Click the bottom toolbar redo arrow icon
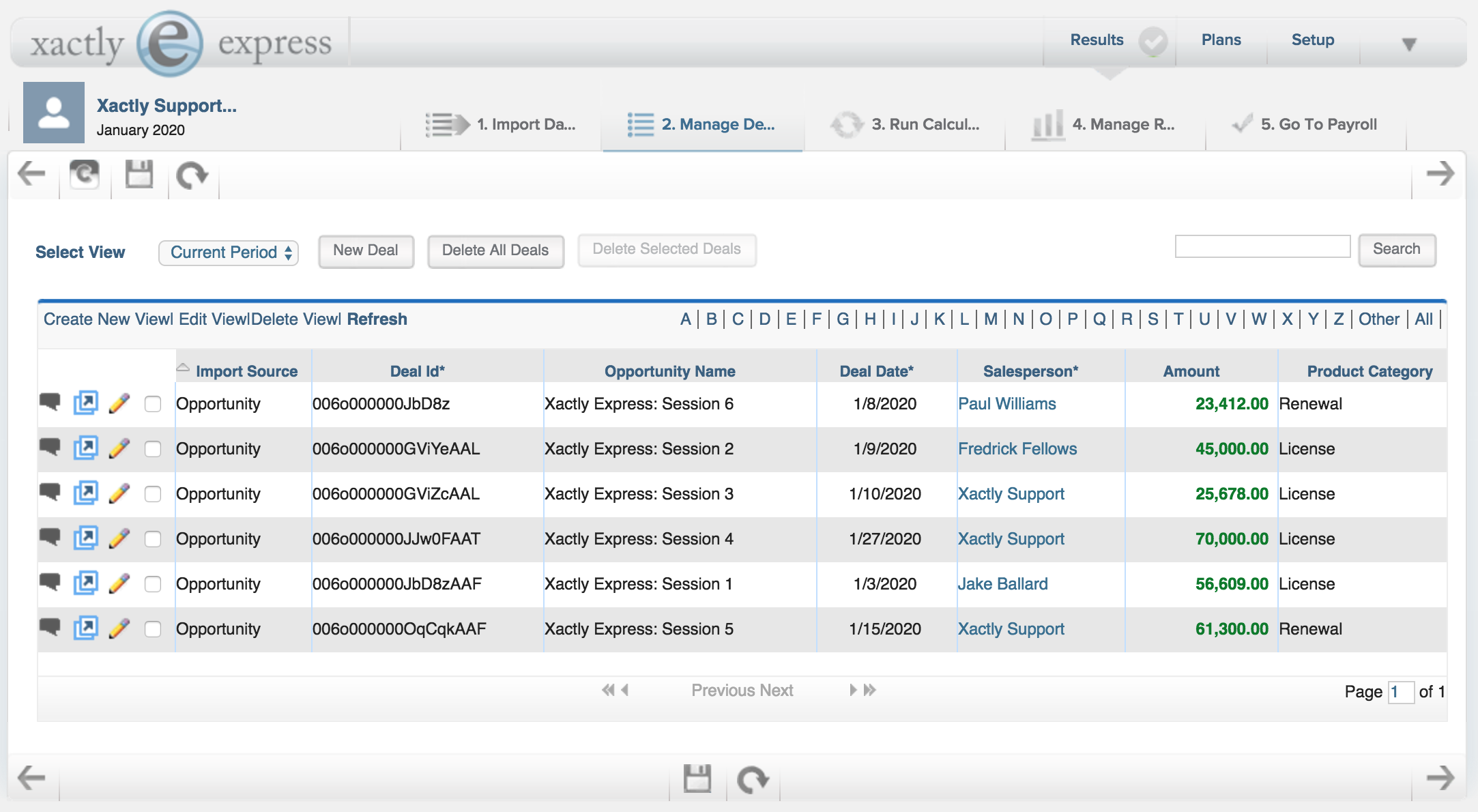Viewport: 1478px width, 812px height. coord(753,779)
